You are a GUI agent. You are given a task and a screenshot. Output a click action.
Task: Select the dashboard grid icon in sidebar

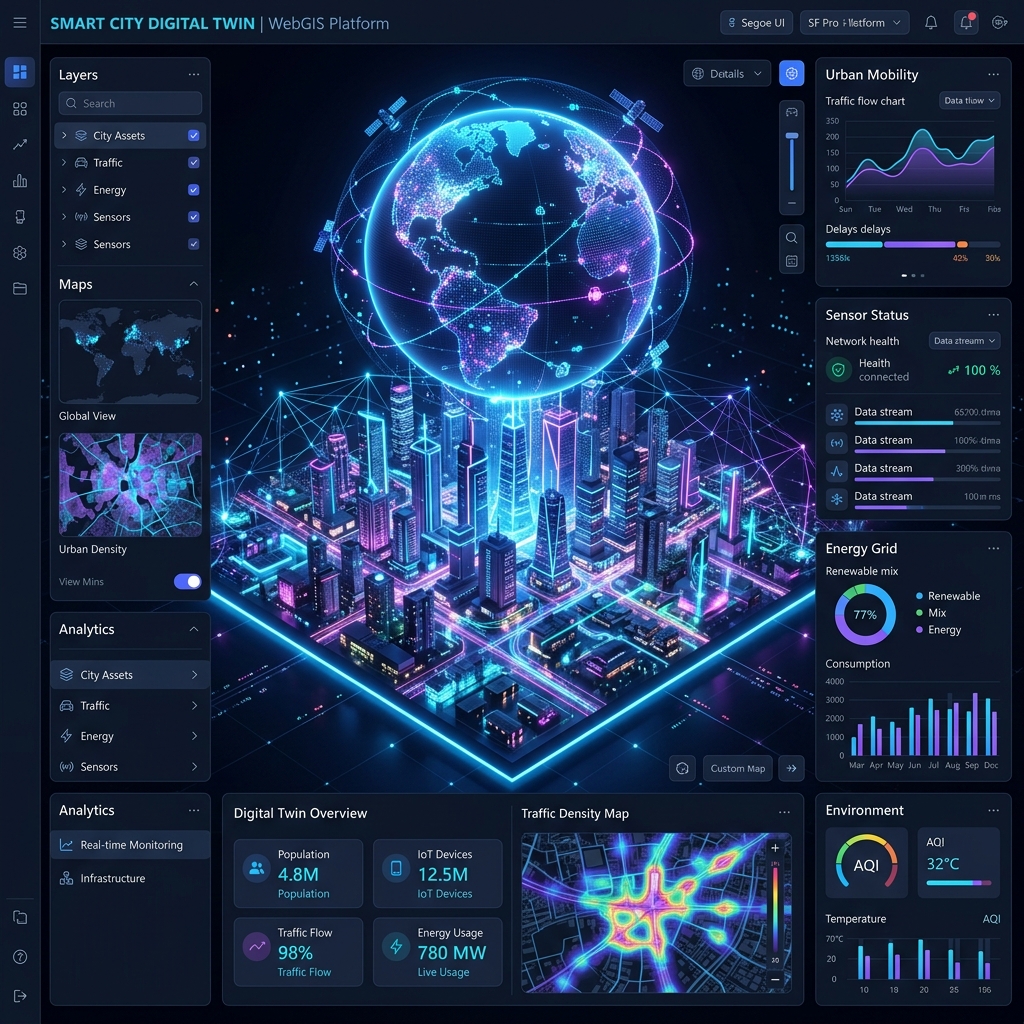click(x=20, y=72)
